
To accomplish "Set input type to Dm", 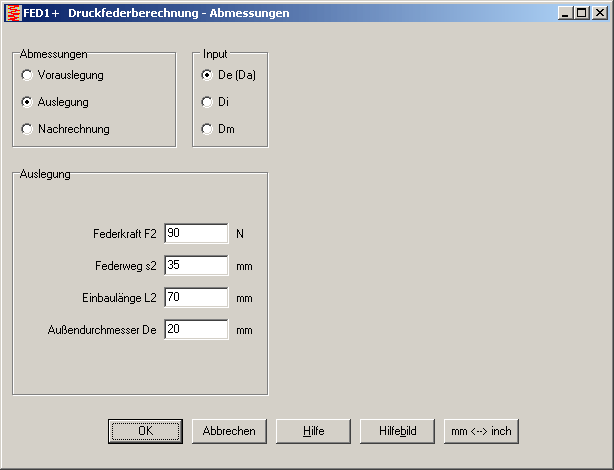I will 207,129.
